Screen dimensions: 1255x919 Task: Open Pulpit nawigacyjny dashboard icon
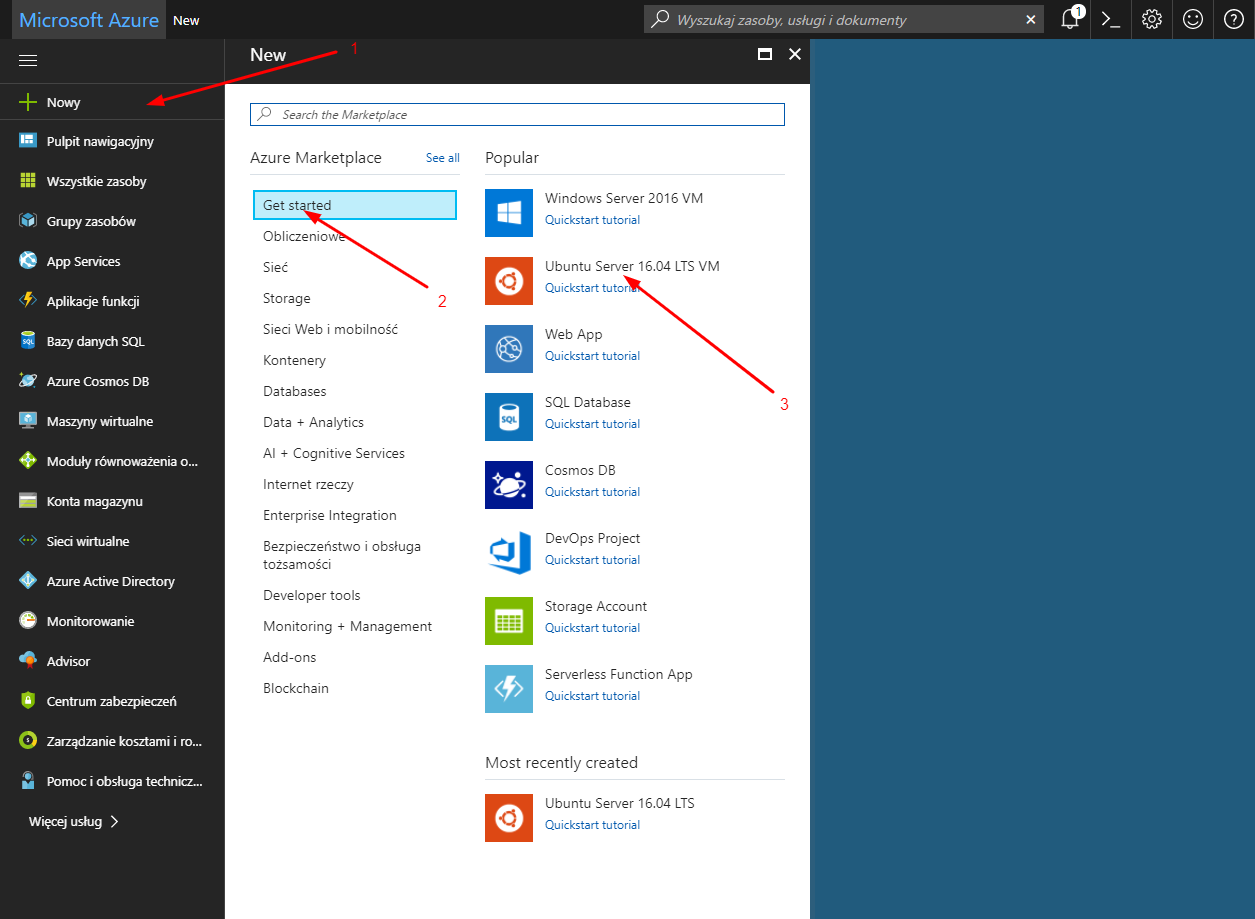tap(28, 141)
